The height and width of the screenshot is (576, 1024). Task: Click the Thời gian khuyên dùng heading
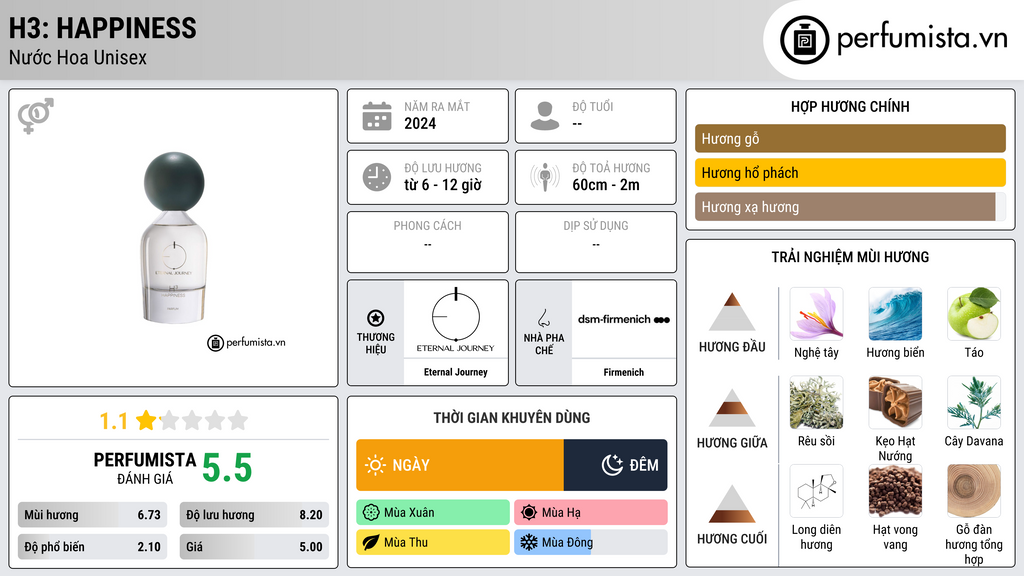click(x=512, y=417)
